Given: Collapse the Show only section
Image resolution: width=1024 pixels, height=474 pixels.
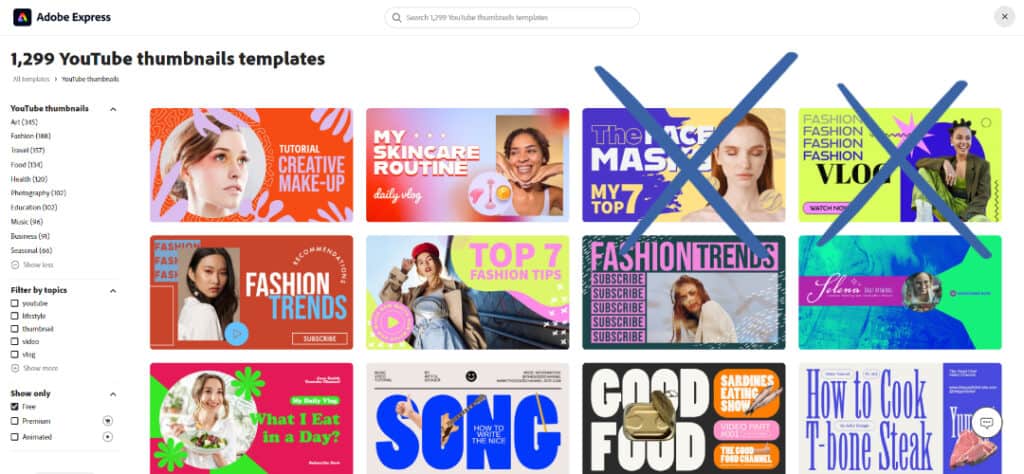Looking at the screenshot, I should point(112,394).
